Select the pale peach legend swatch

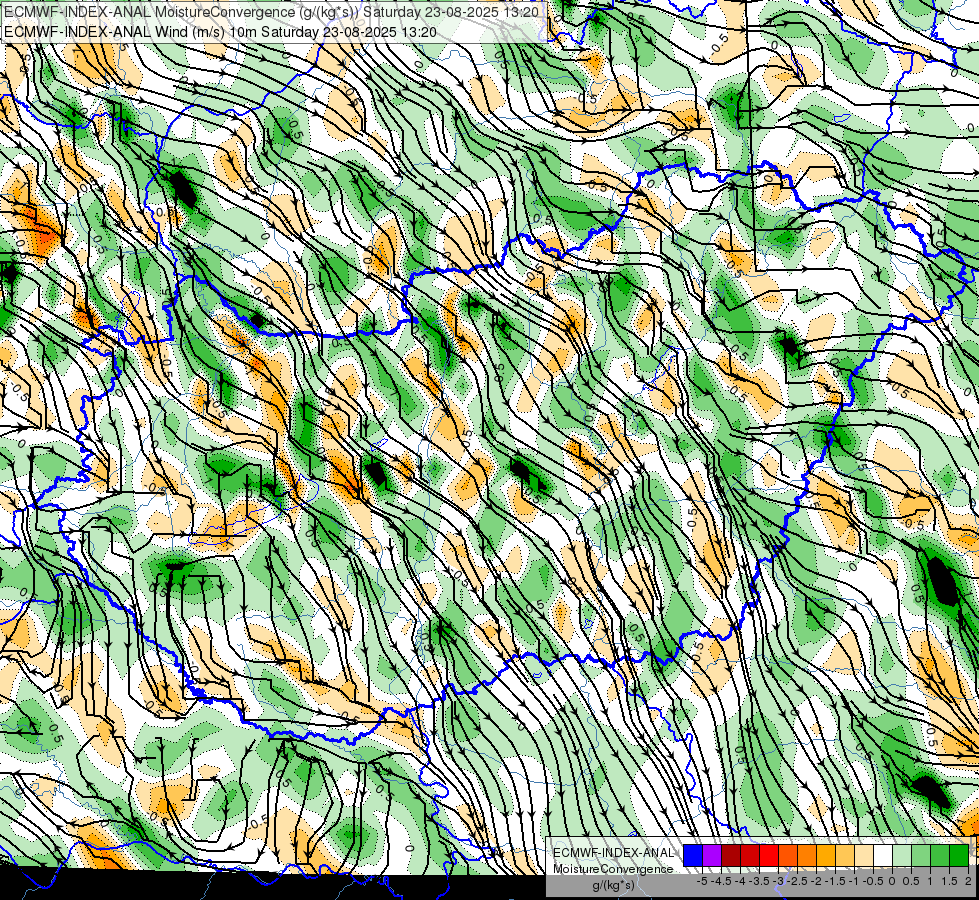864,855
